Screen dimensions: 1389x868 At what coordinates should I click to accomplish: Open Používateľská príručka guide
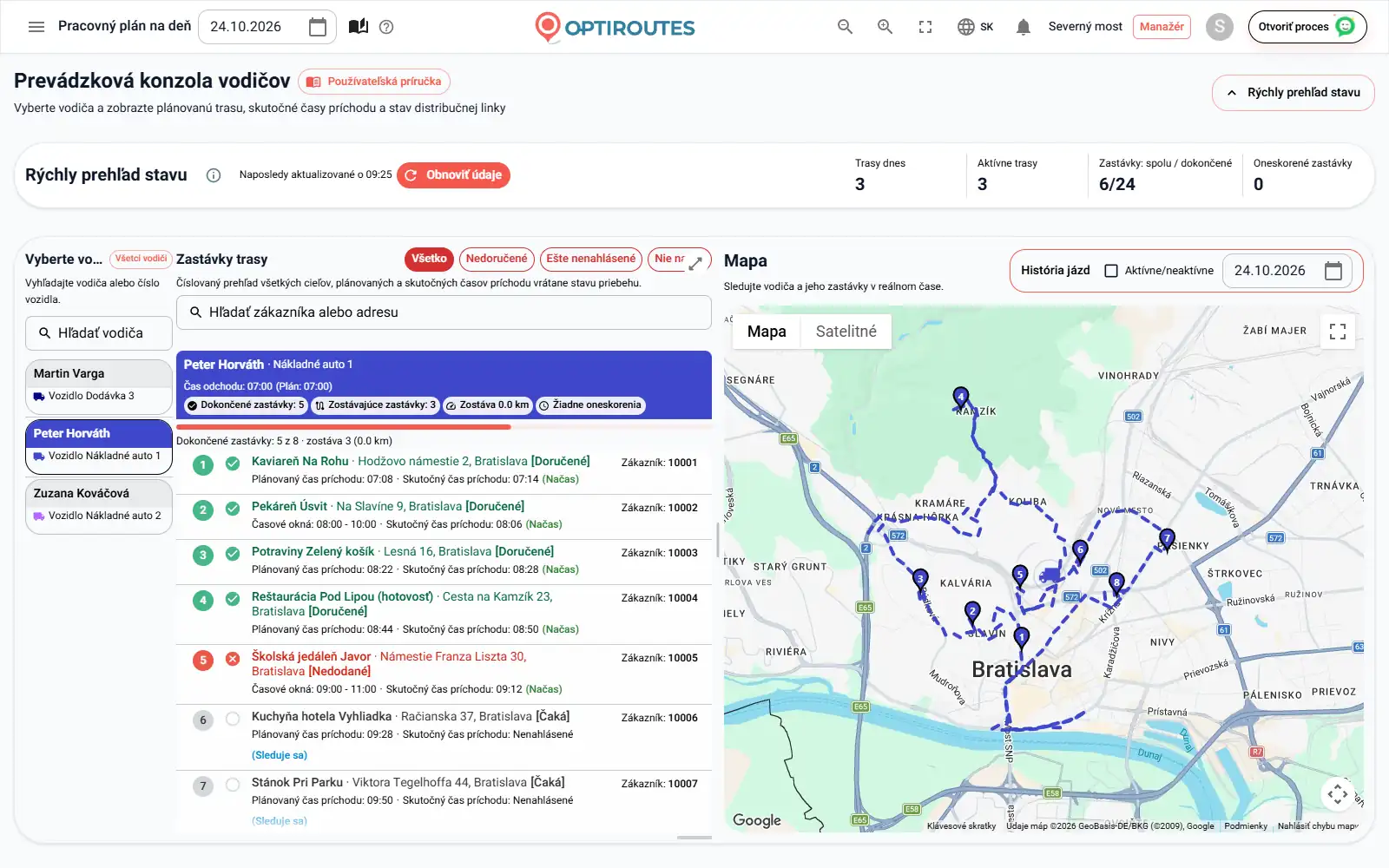click(374, 82)
